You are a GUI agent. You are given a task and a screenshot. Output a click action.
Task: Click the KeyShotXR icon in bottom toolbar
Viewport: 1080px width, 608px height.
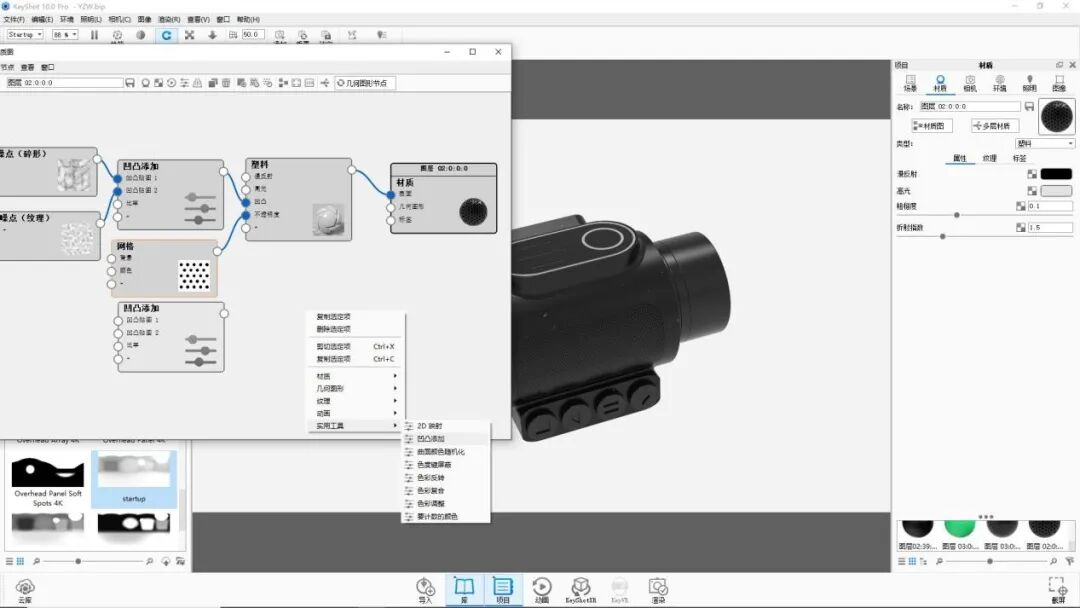click(581, 588)
